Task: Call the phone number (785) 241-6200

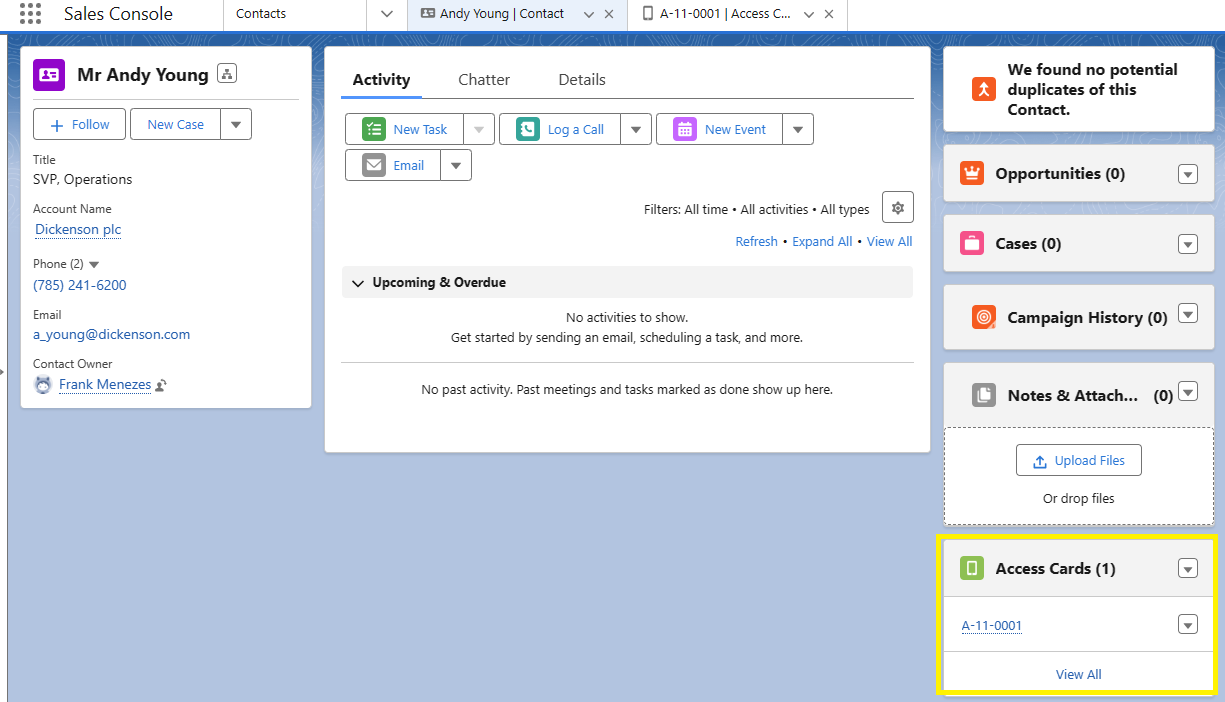Action: (80, 285)
